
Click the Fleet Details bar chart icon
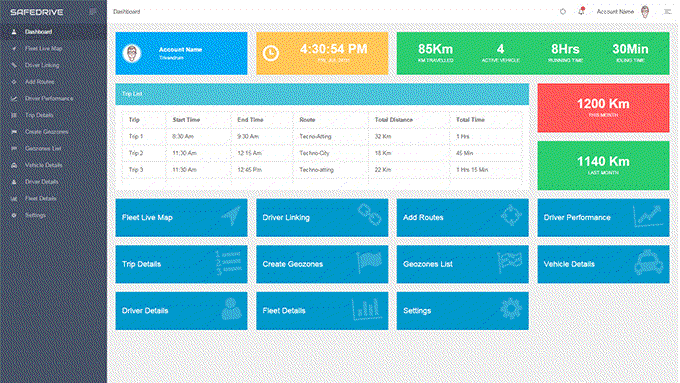(366, 309)
